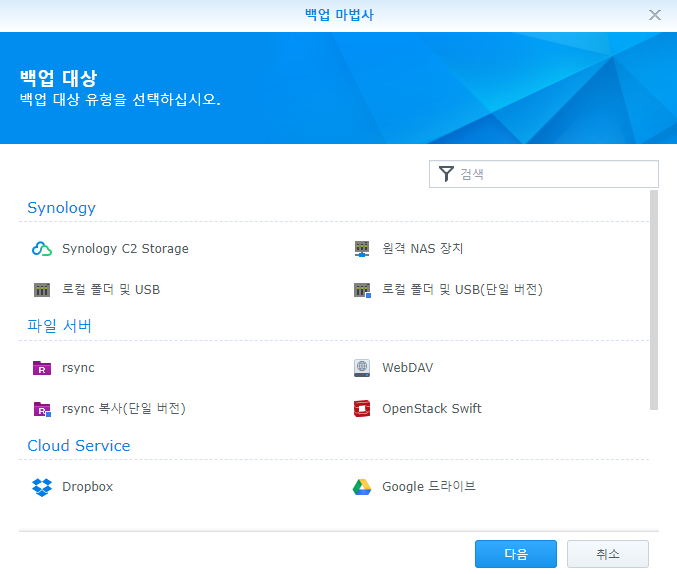677x574 pixels.
Task: Click the filter funnel icon in search box
Action: click(446, 174)
